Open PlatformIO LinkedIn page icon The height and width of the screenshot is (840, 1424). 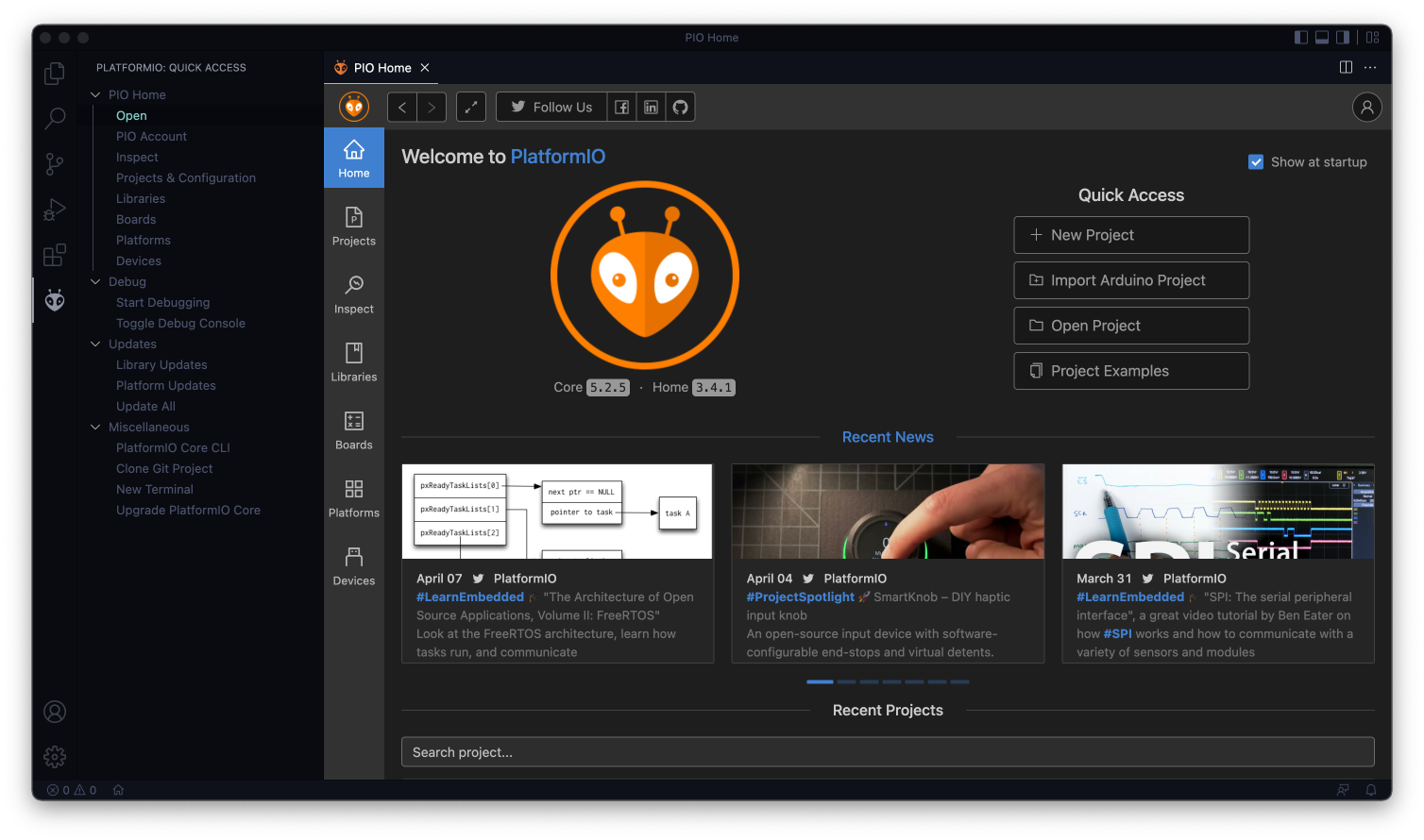point(652,107)
